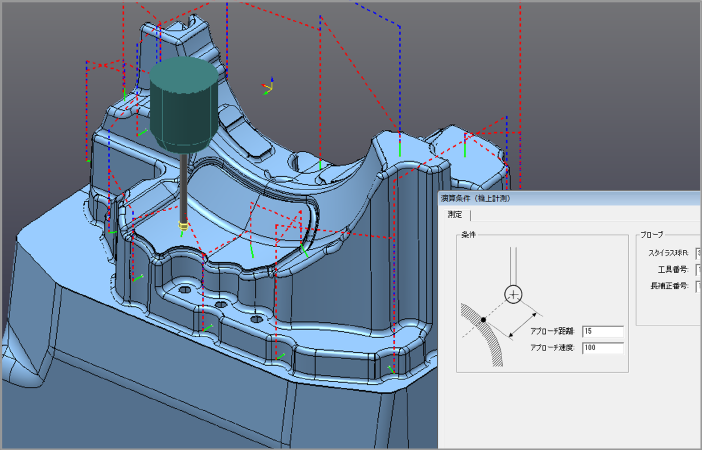Focus the アプローチ速度 input field
Viewport: 702px width, 450px height.
pos(603,348)
